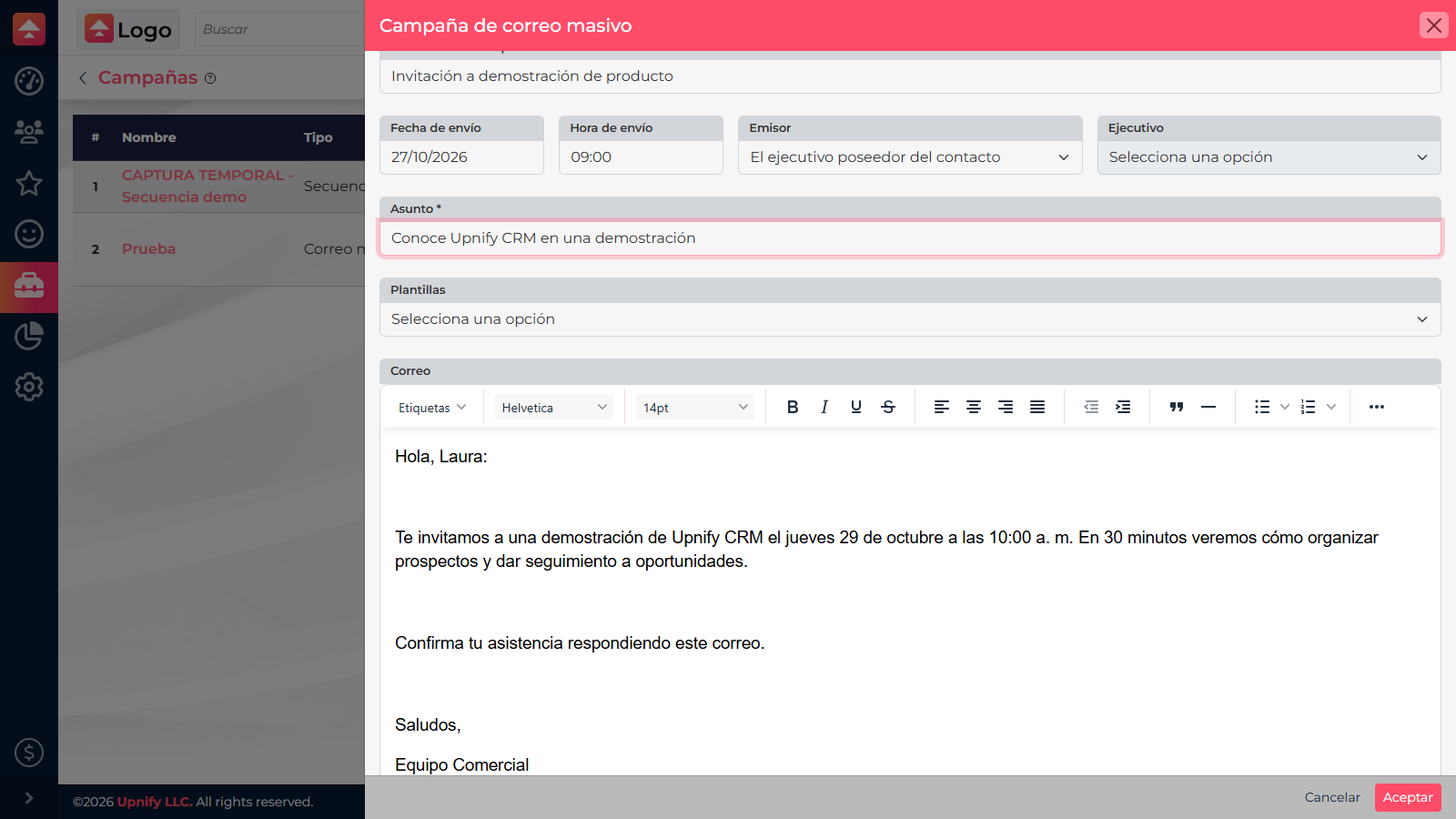Image resolution: width=1456 pixels, height=819 pixels.
Task: Click the Aceptar button
Action: [x=1408, y=797]
